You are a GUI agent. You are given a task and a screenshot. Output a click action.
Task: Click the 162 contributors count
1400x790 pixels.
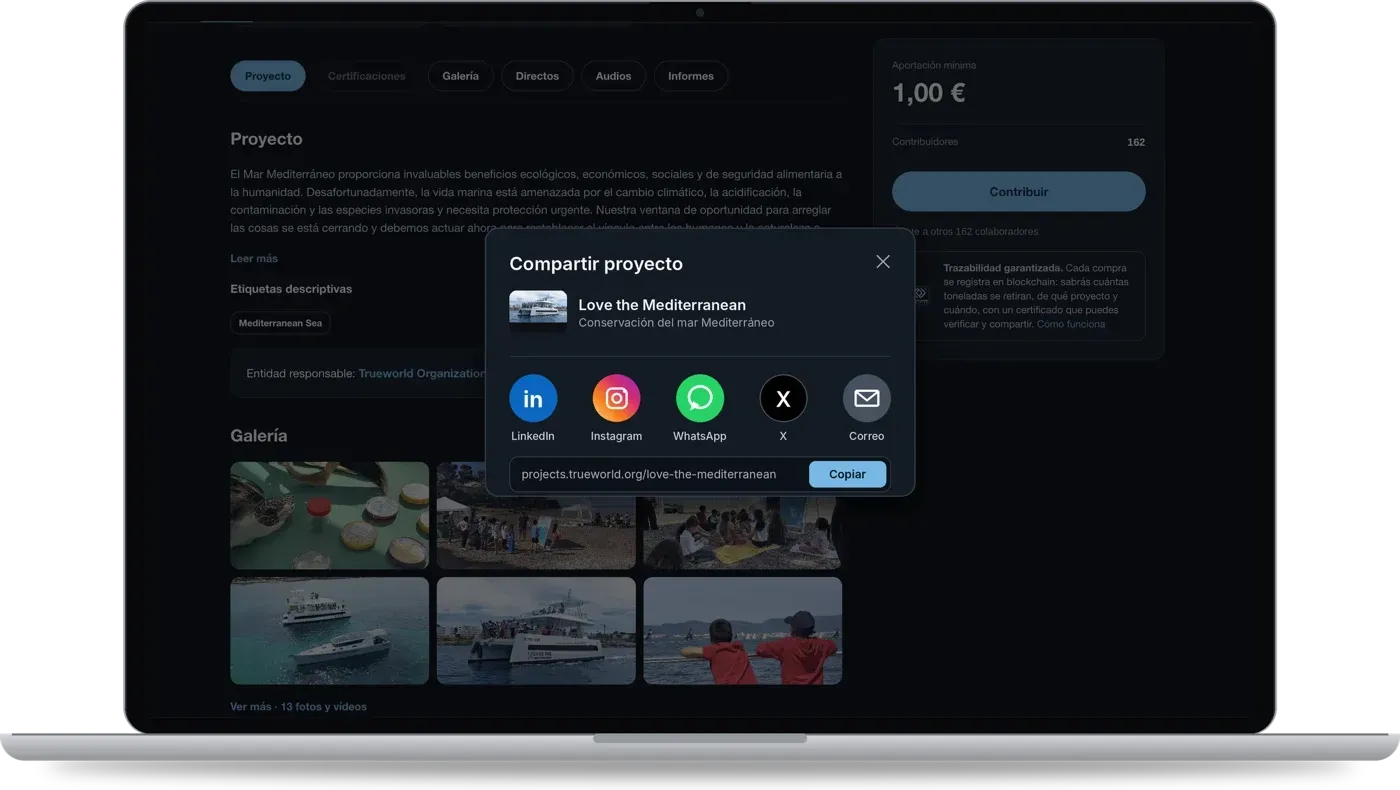pyautogui.click(x=1136, y=142)
